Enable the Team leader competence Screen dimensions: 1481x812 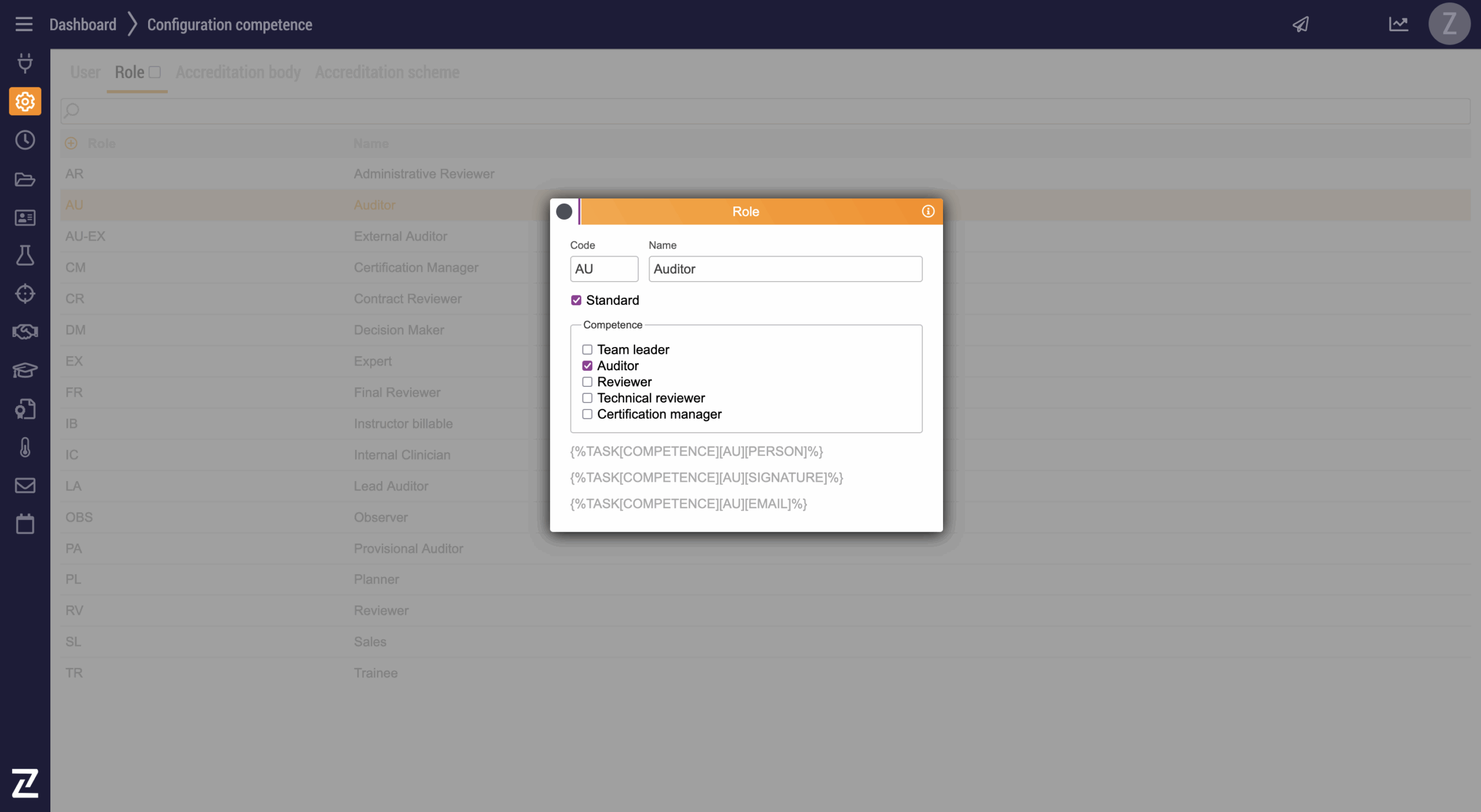[x=587, y=349]
